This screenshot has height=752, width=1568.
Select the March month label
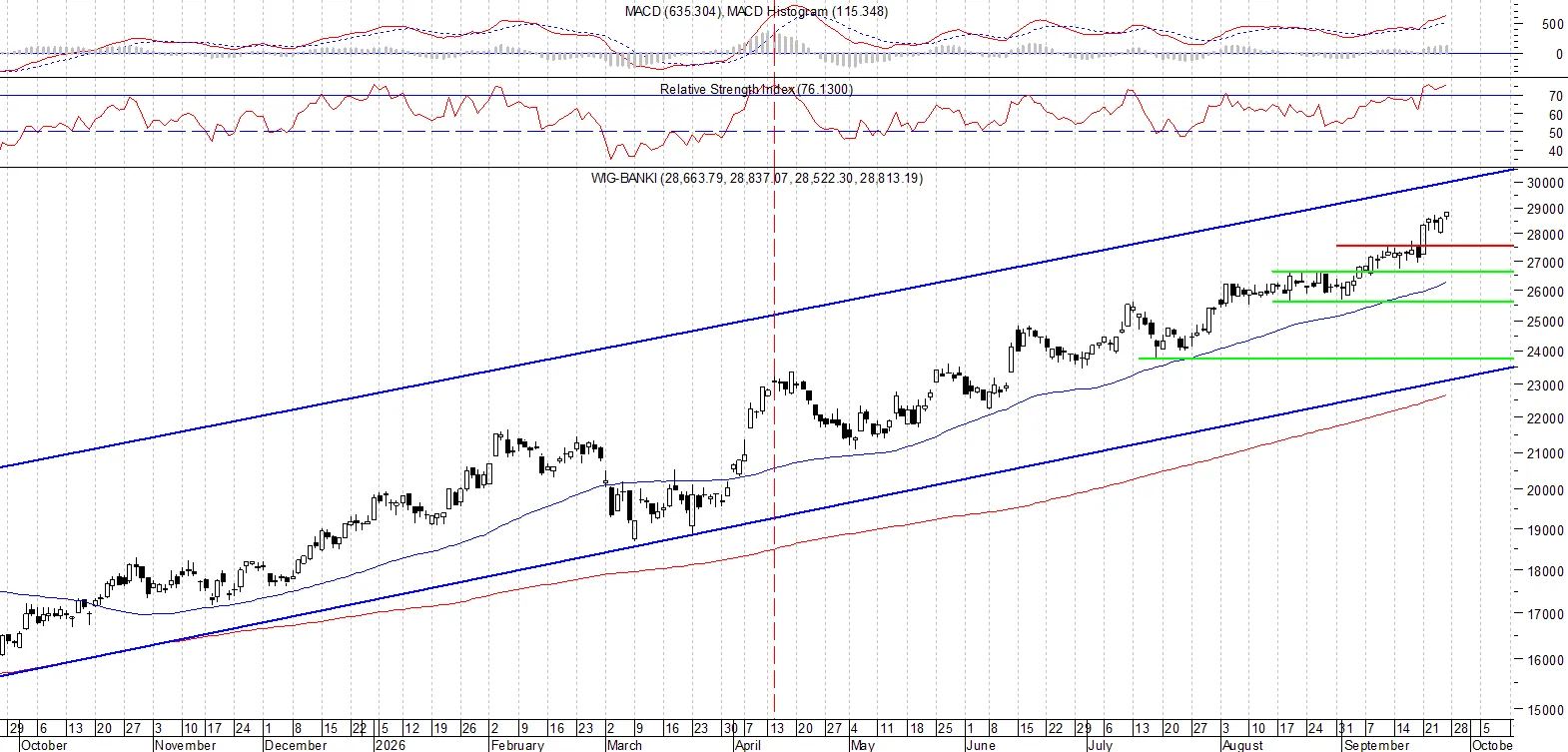(x=624, y=745)
